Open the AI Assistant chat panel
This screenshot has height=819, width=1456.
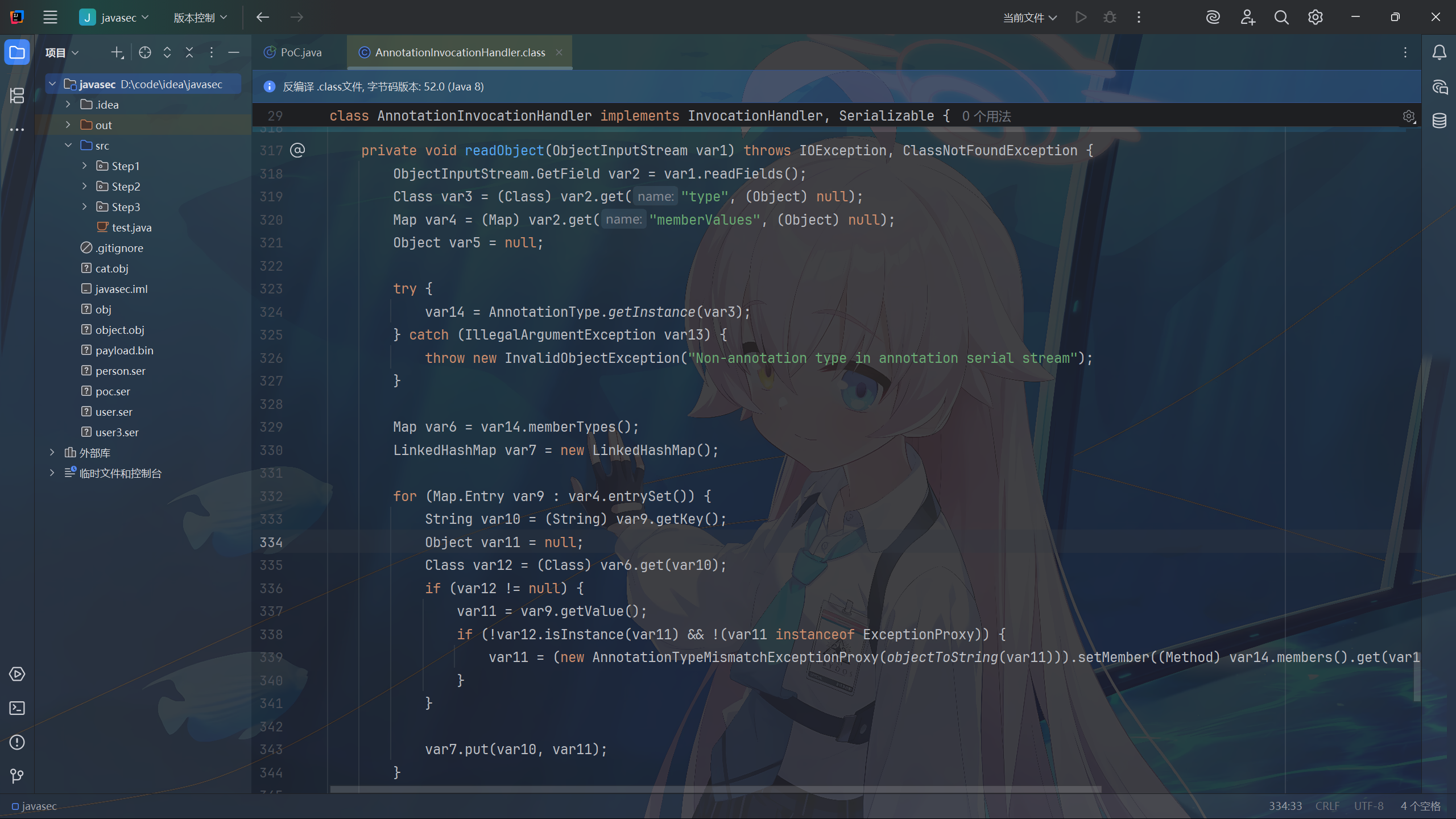[1439, 86]
